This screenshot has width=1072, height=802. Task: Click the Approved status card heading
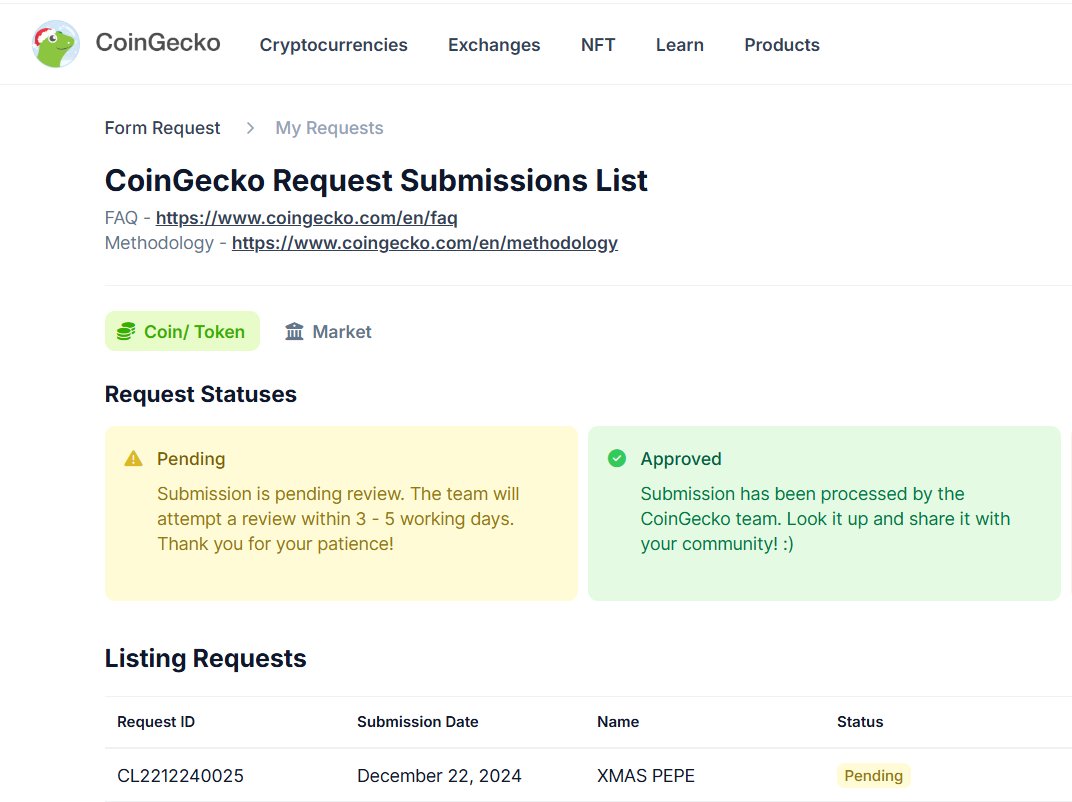coord(681,459)
